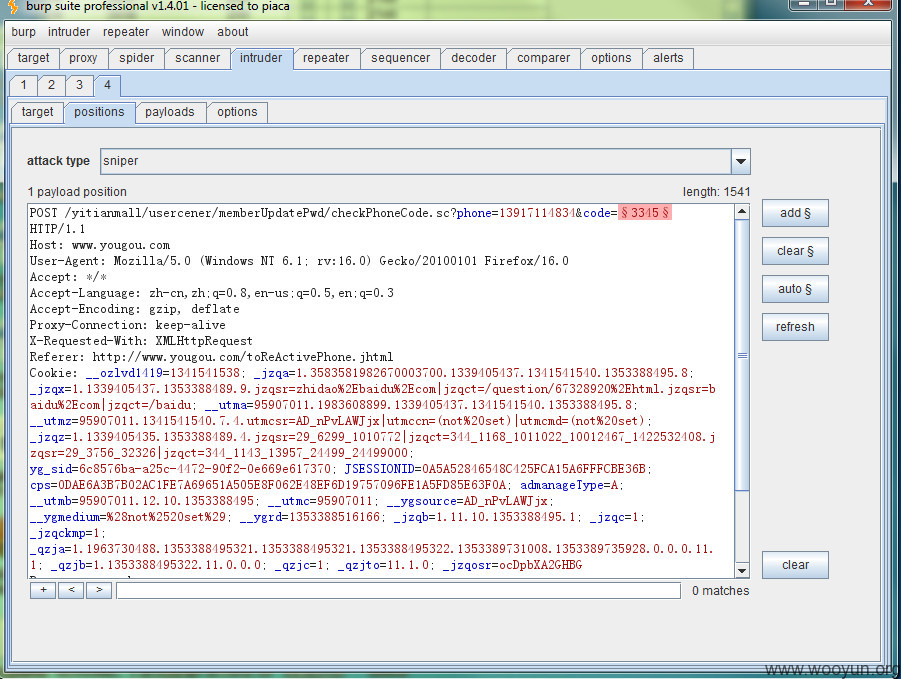This screenshot has width=901, height=679.
Task: Switch to the spider tab
Action: (x=137, y=58)
